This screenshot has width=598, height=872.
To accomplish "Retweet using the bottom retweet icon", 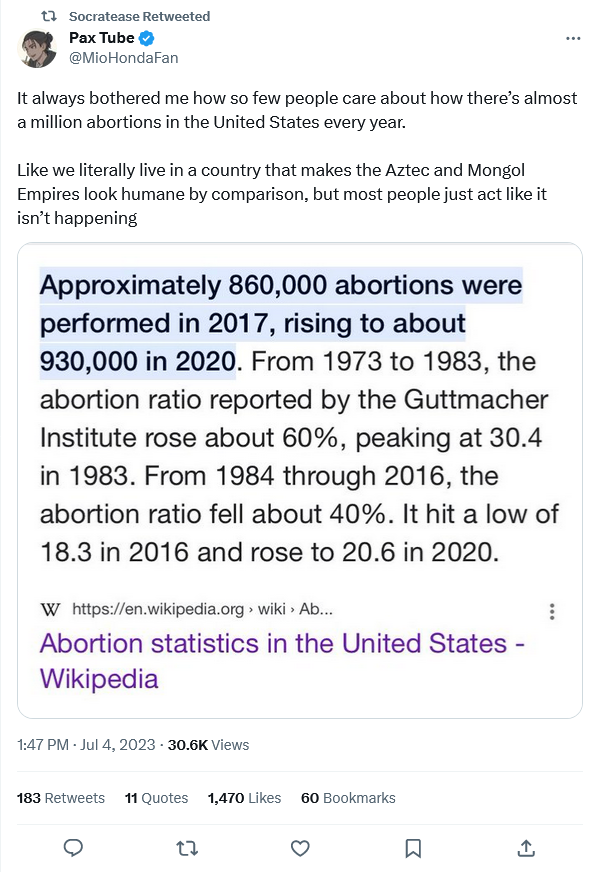I will pos(187,848).
